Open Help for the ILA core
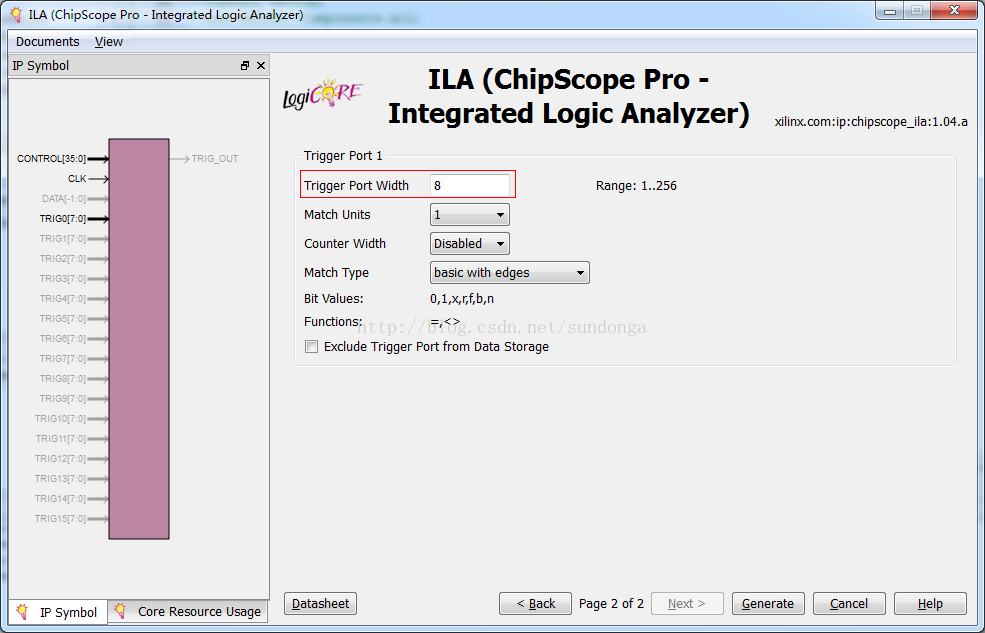 coord(930,603)
